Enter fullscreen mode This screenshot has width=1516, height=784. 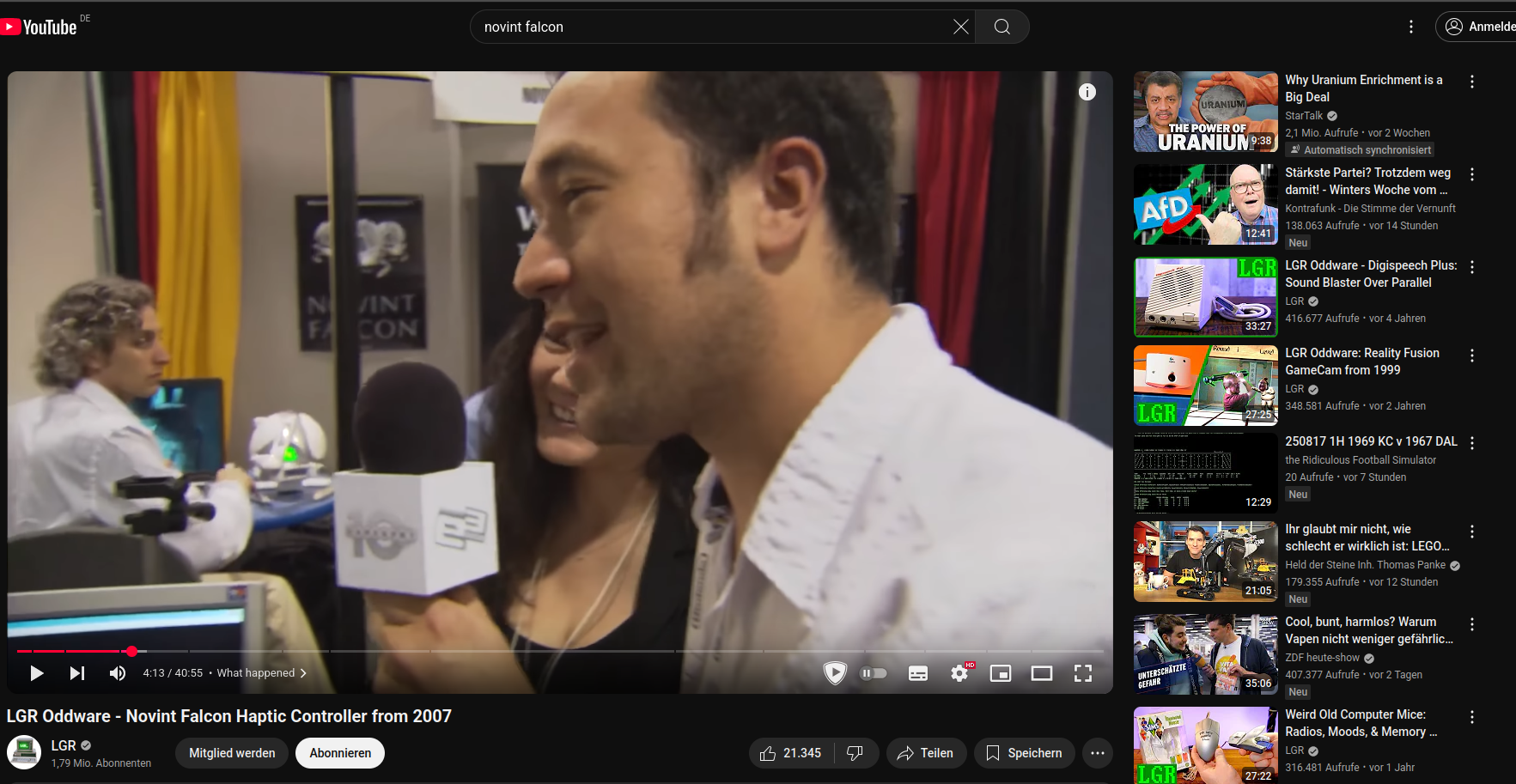point(1083,673)
